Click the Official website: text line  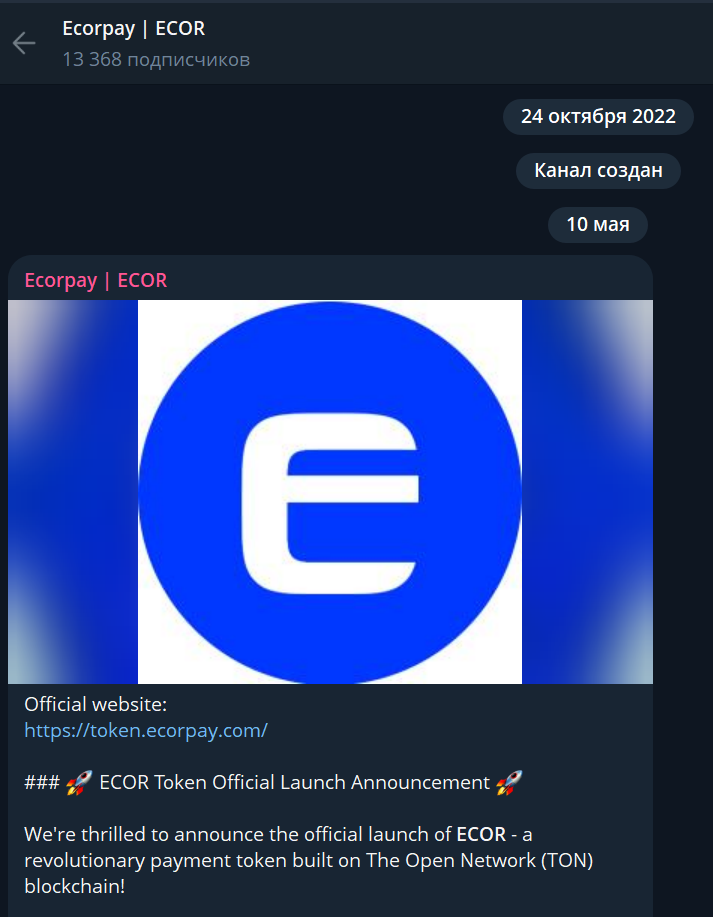click(x=95, y=704)
